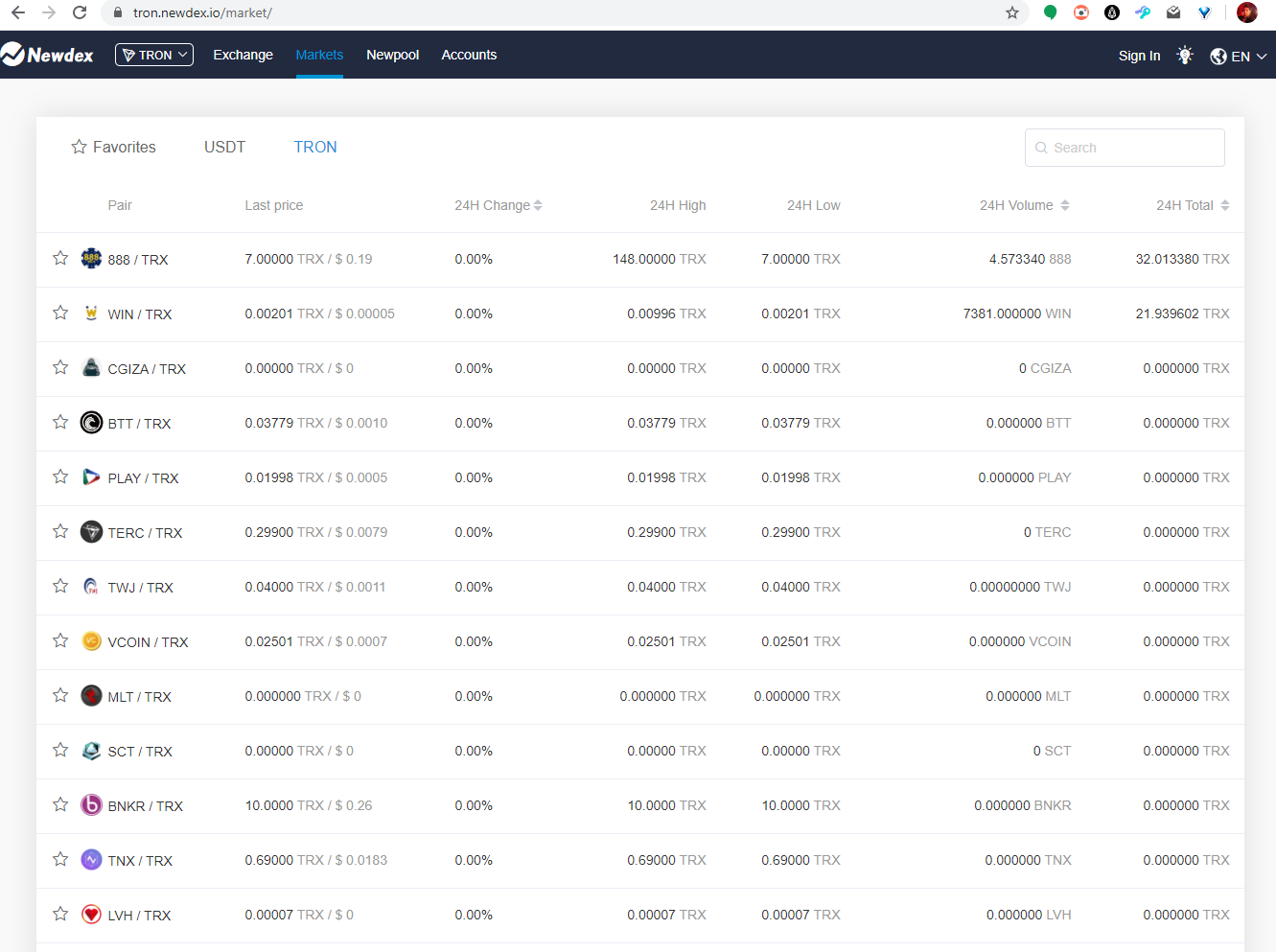Sort by 24H Volume column
Viewport: 1276px width, 952px height.
tap(1024, 205)
